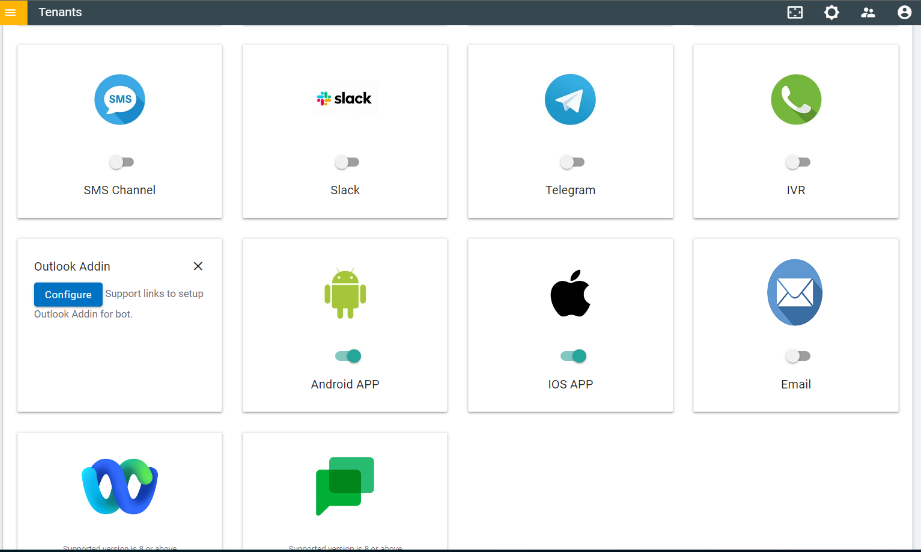
Task: Open the account profile icon
Action: pyautogui.click(x=904, y=12)
